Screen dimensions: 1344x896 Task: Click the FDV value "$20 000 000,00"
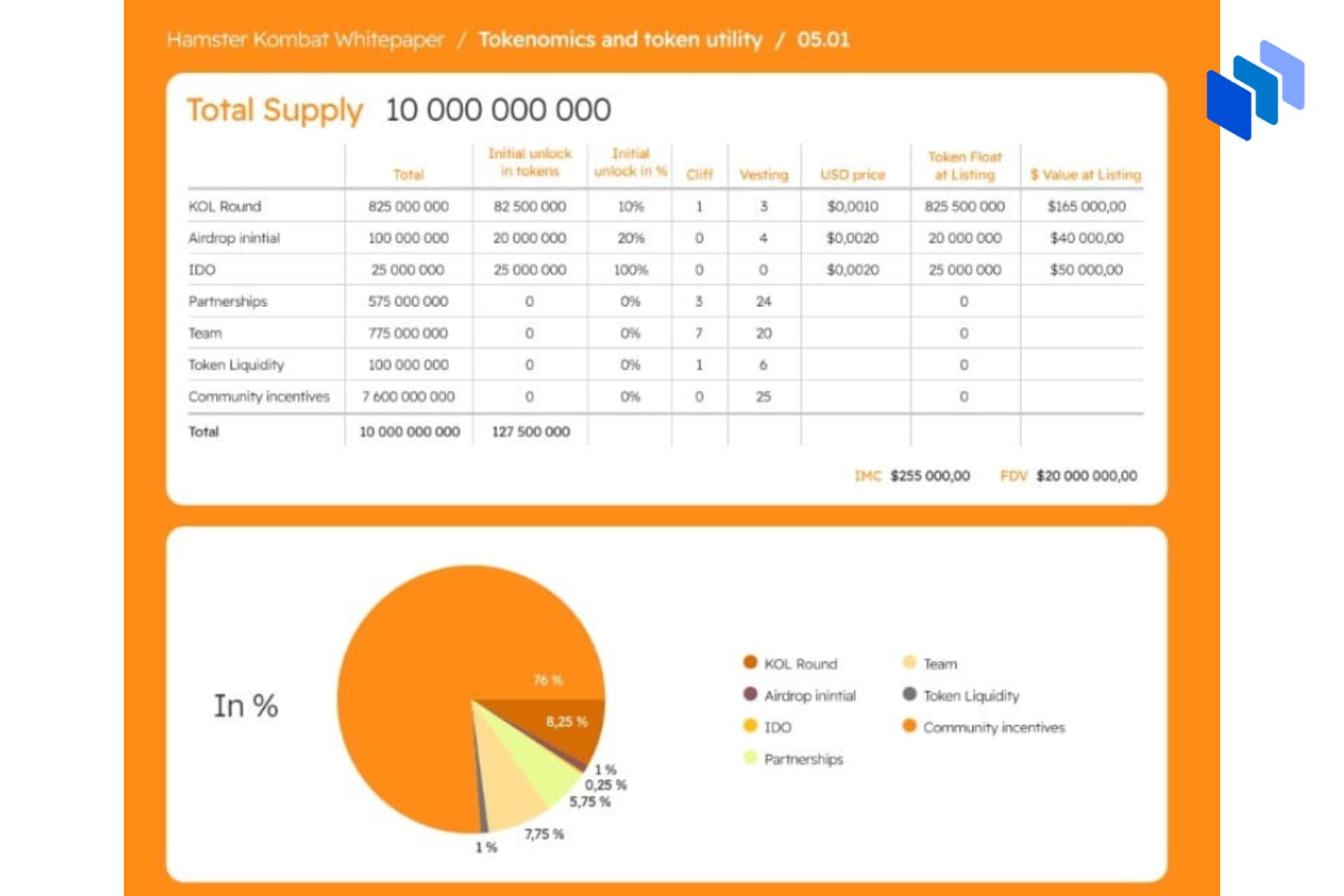pos(1087,476)
